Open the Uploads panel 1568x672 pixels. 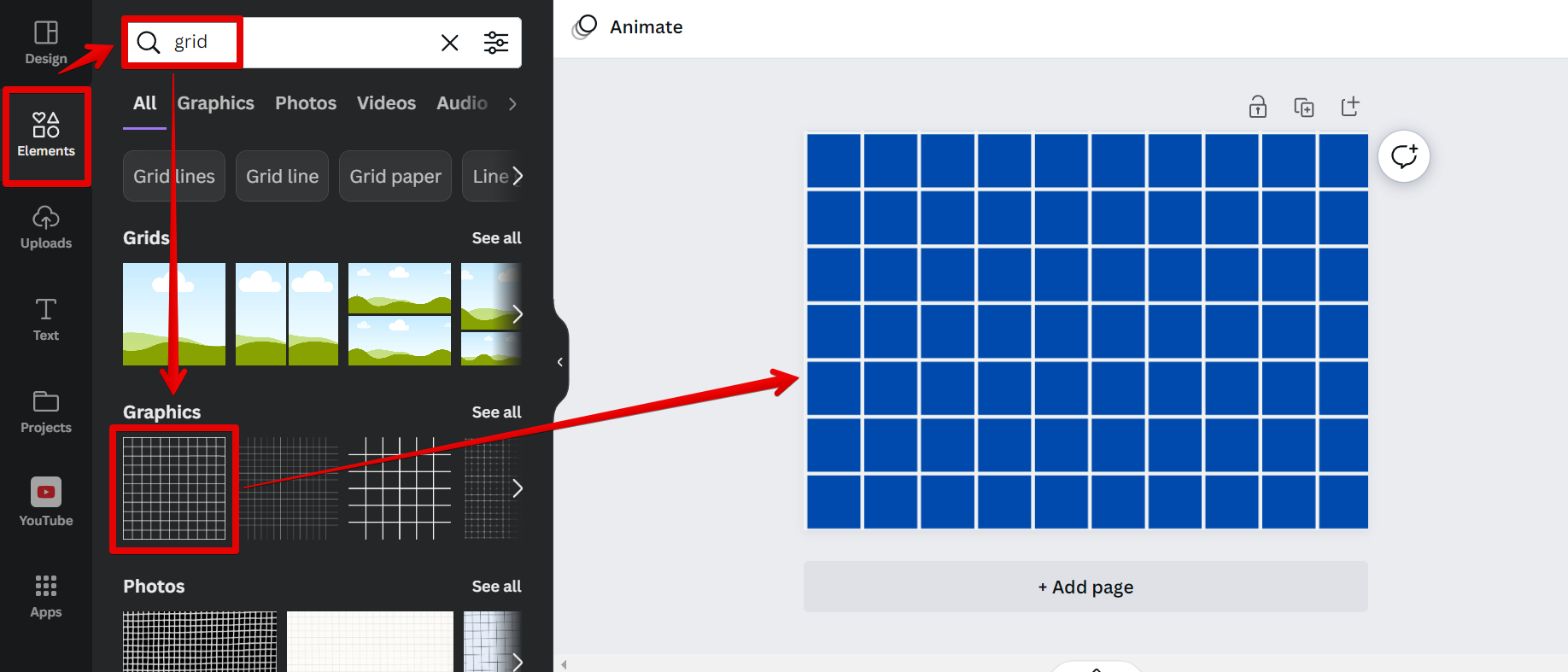click(46, 227)
